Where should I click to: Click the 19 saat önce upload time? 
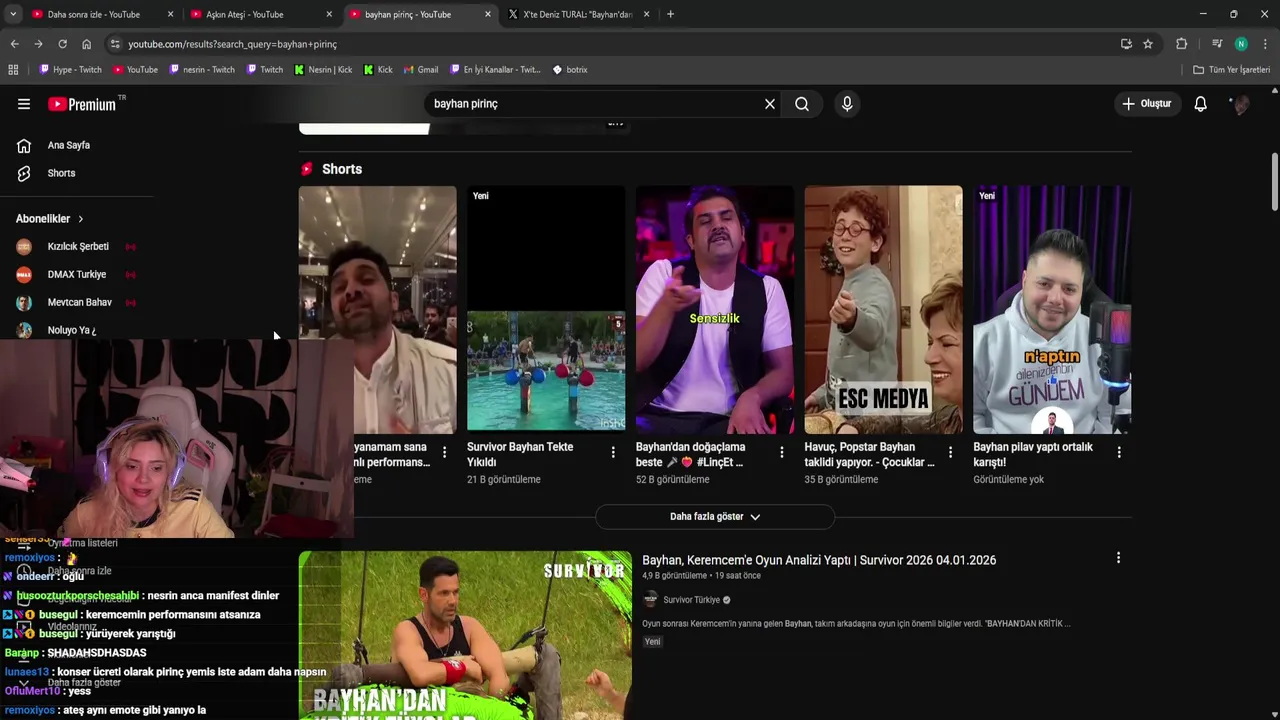tap(738, 576)
